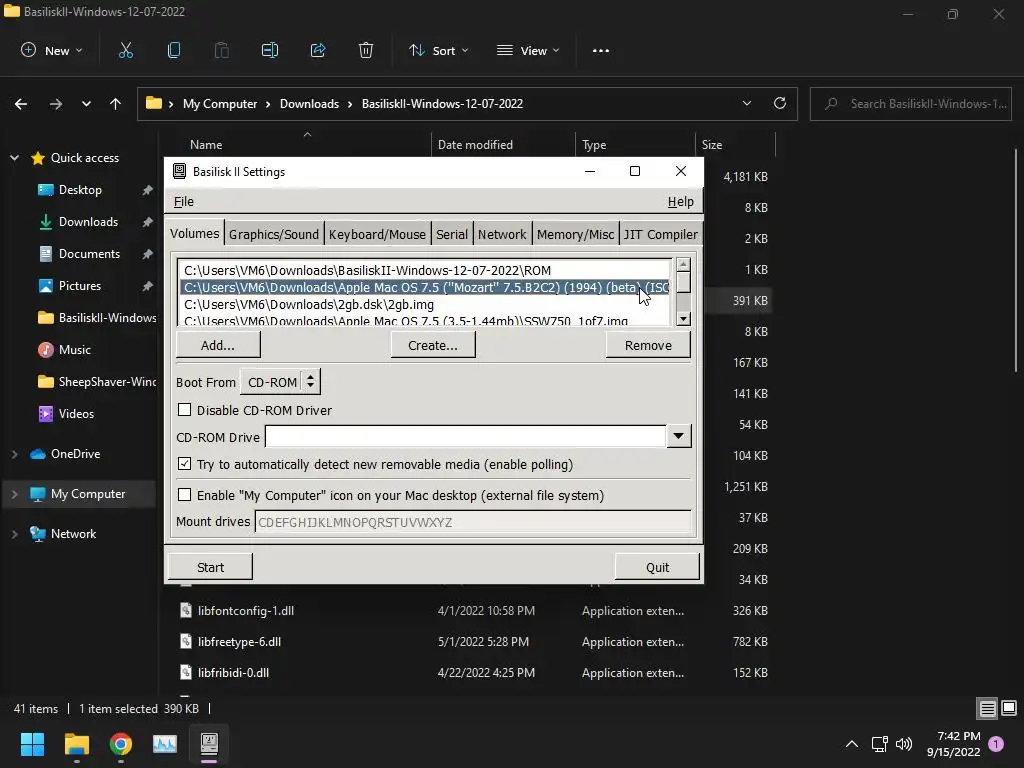Expand the address bar history chevron

click(x=746, y=103)
